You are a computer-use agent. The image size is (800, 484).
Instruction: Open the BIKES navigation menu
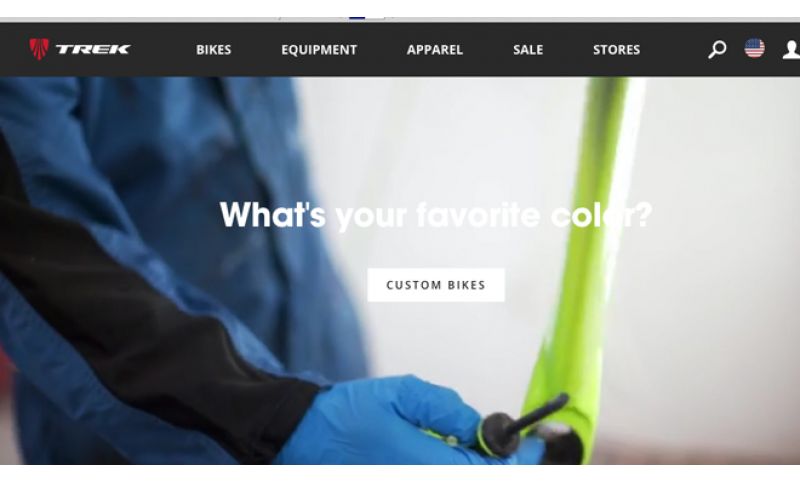(x=214, y=49)
